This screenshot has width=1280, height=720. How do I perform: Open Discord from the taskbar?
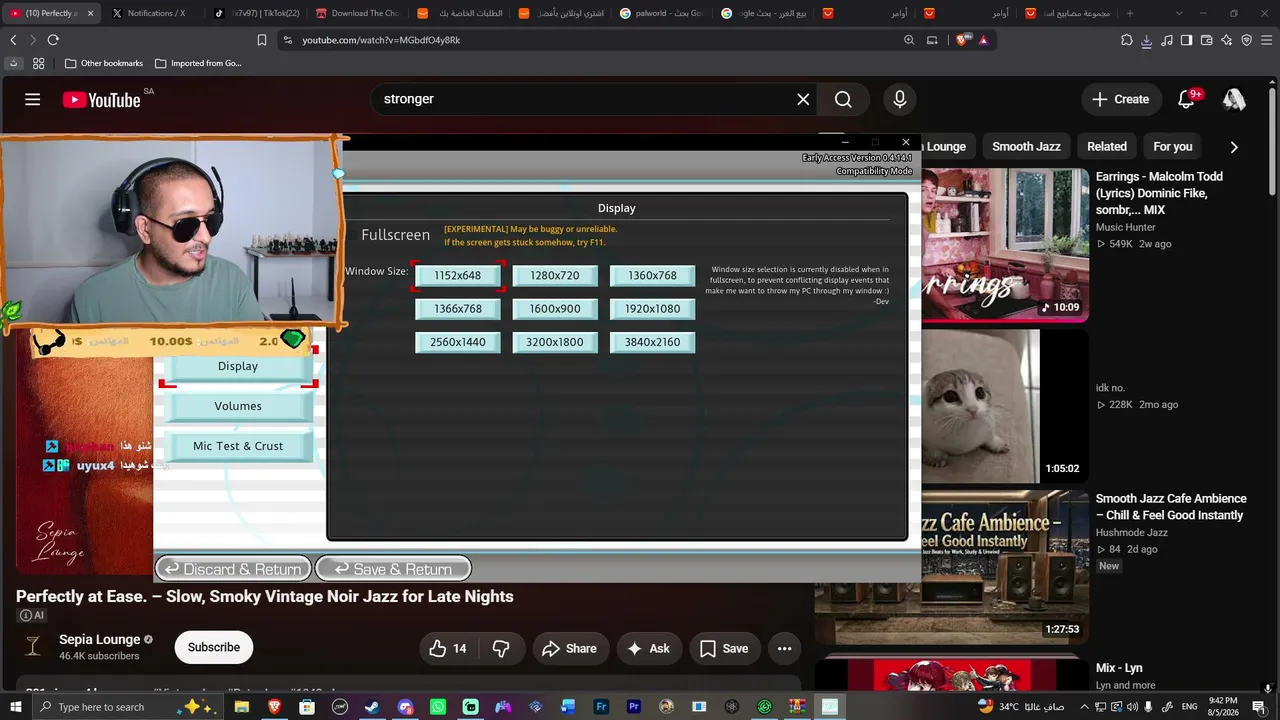405,707
